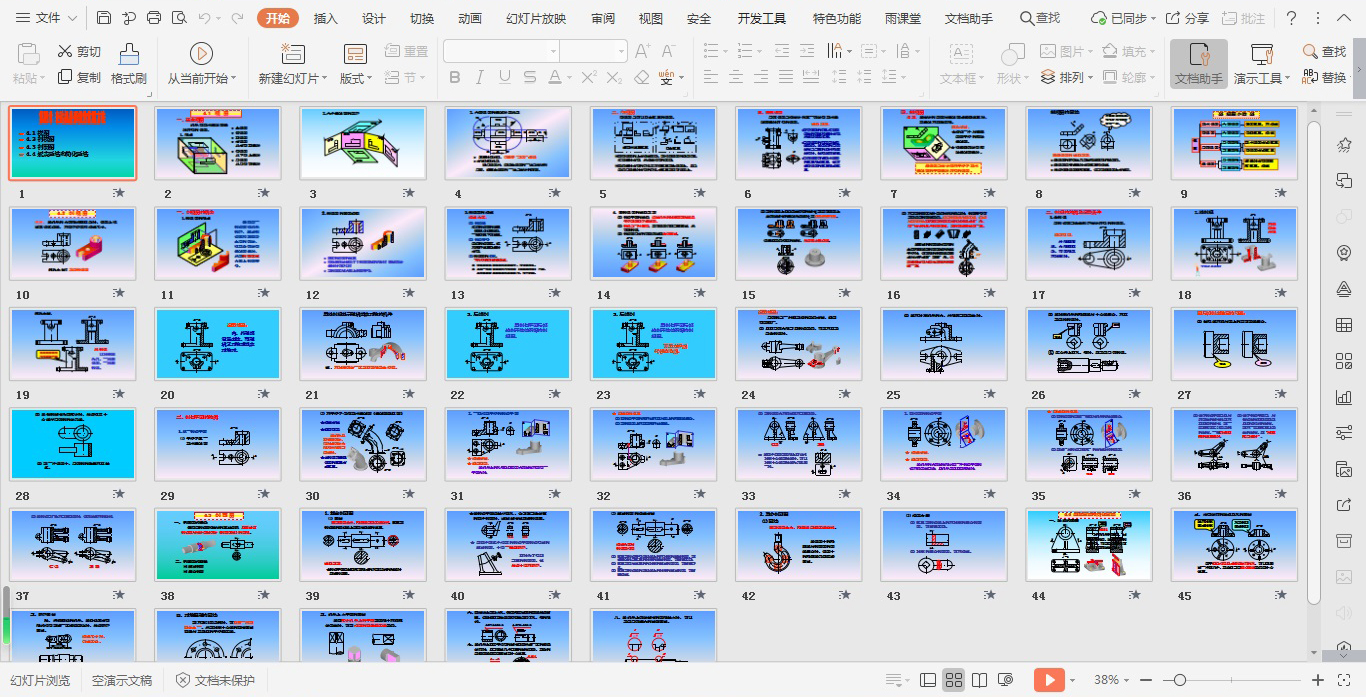The height and width of the screenshot is (697, 1366).
Task: Start slideshow with orange play button
Action: coord(1048,680)
